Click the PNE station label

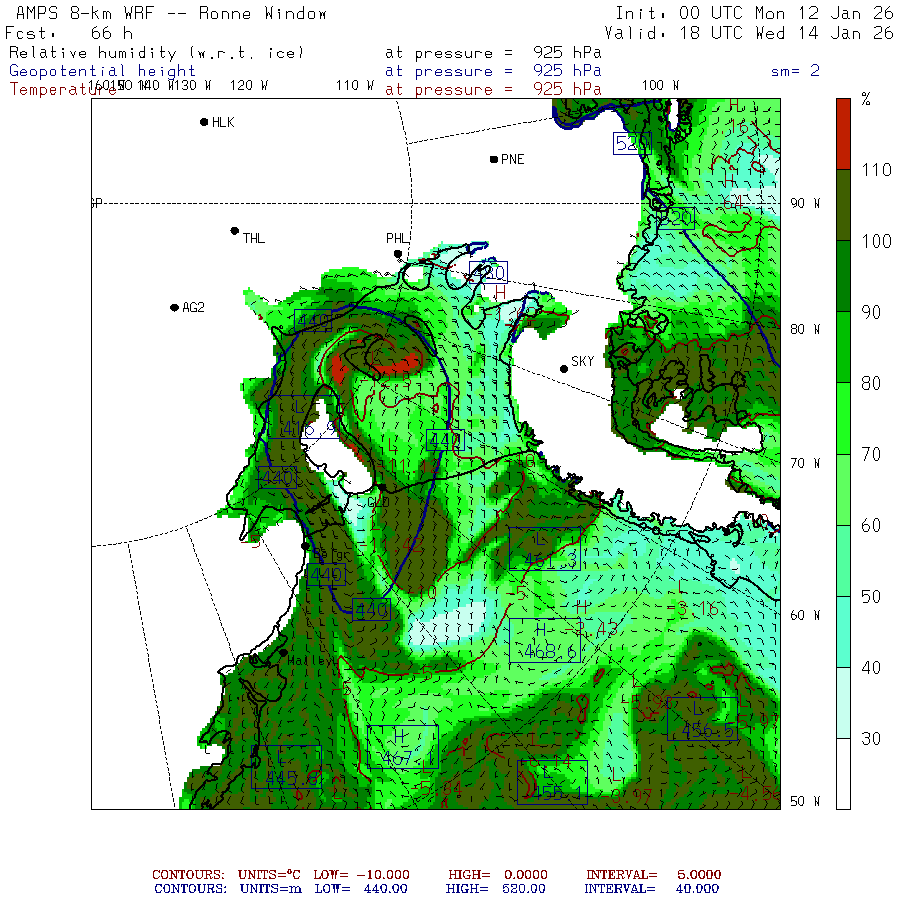(512, 160)
